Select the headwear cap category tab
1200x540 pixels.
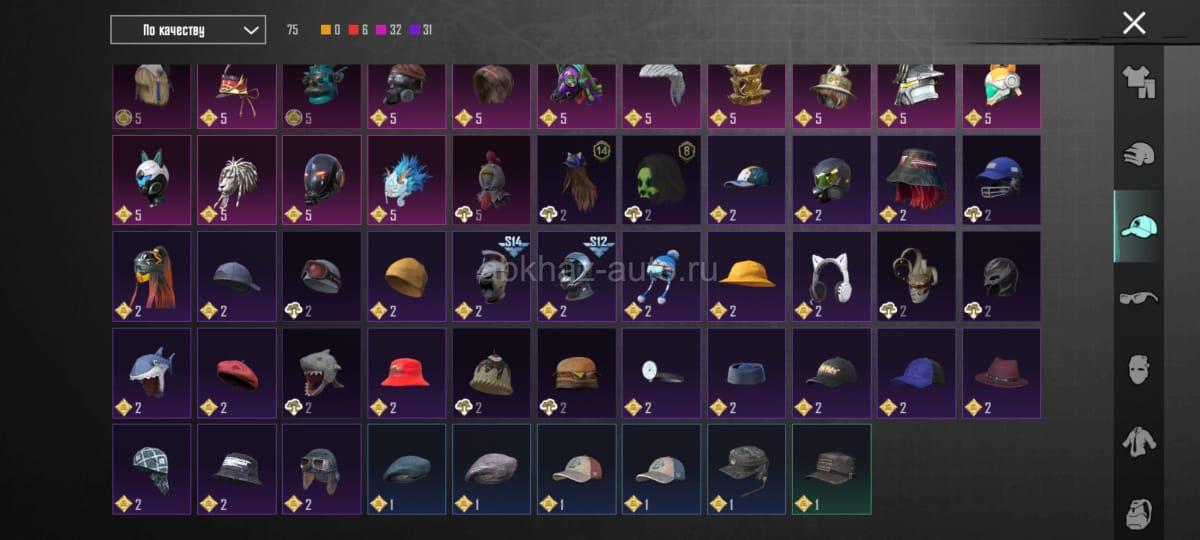point(1138,226)
